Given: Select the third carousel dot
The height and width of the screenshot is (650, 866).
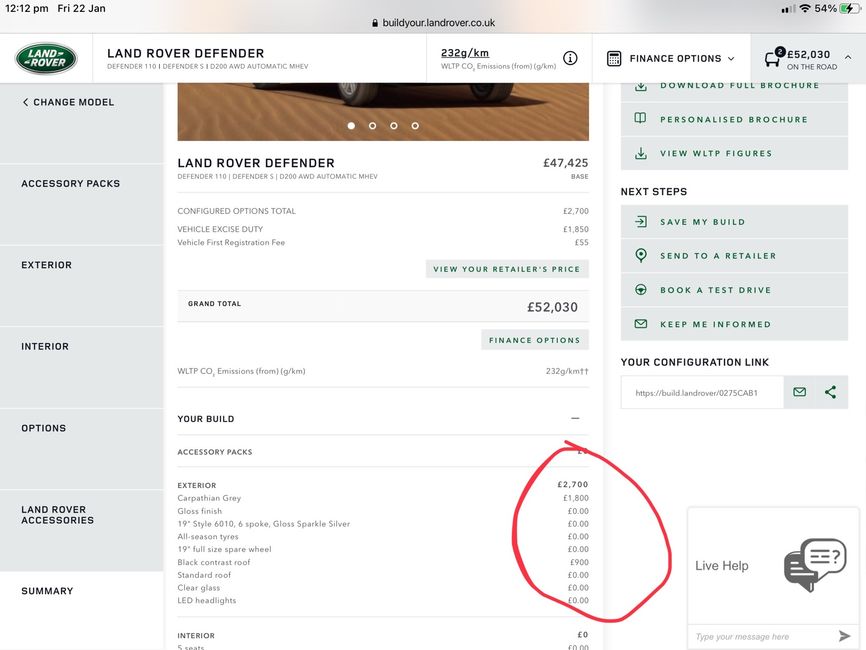Looking at the screenshot, I should [393, 126].
